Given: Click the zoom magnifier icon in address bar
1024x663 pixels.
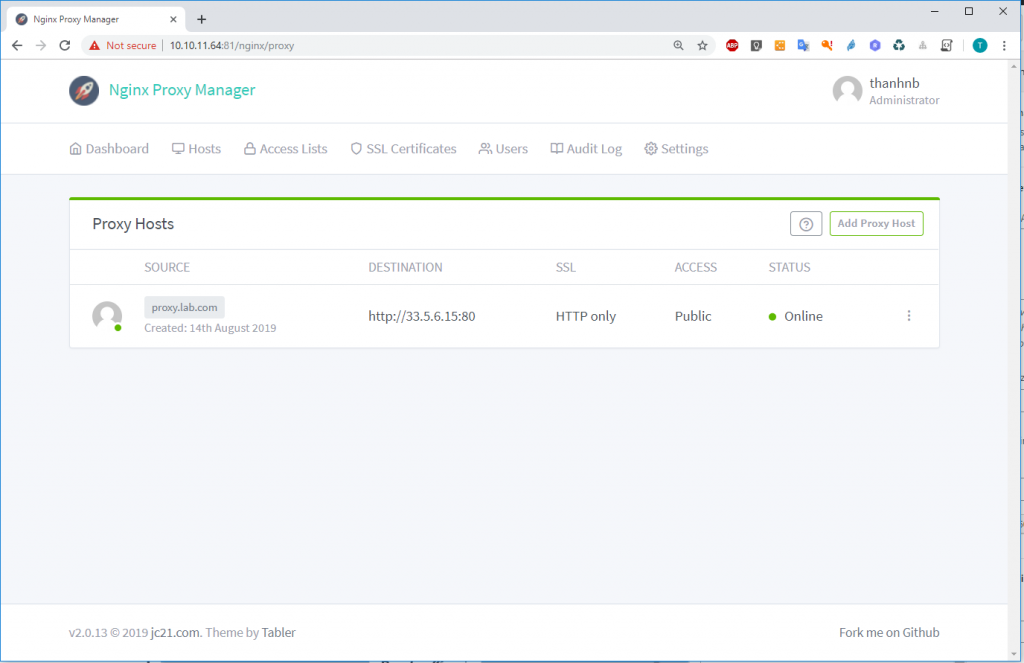Looking at the screenshot, I should point(679,45).
